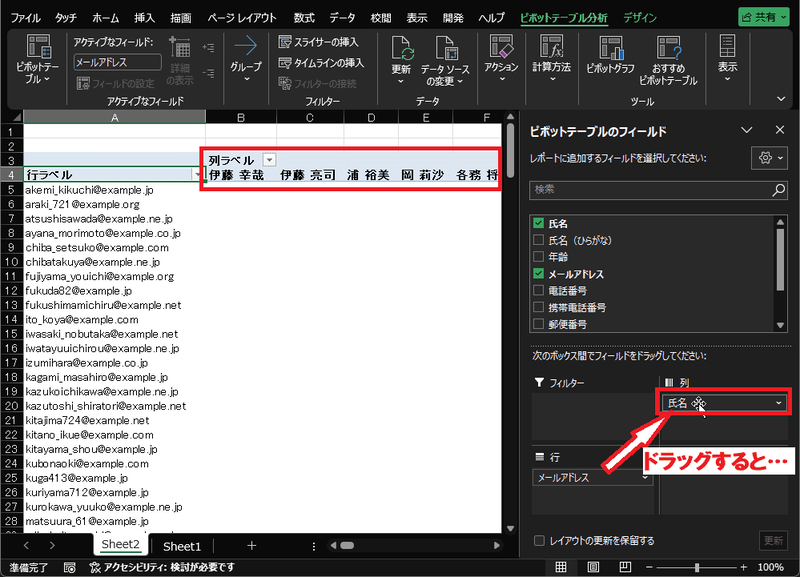This screenshot has height=577, width=800.
Task: Click the collapse field minus icon
Action: click(208, 73)
